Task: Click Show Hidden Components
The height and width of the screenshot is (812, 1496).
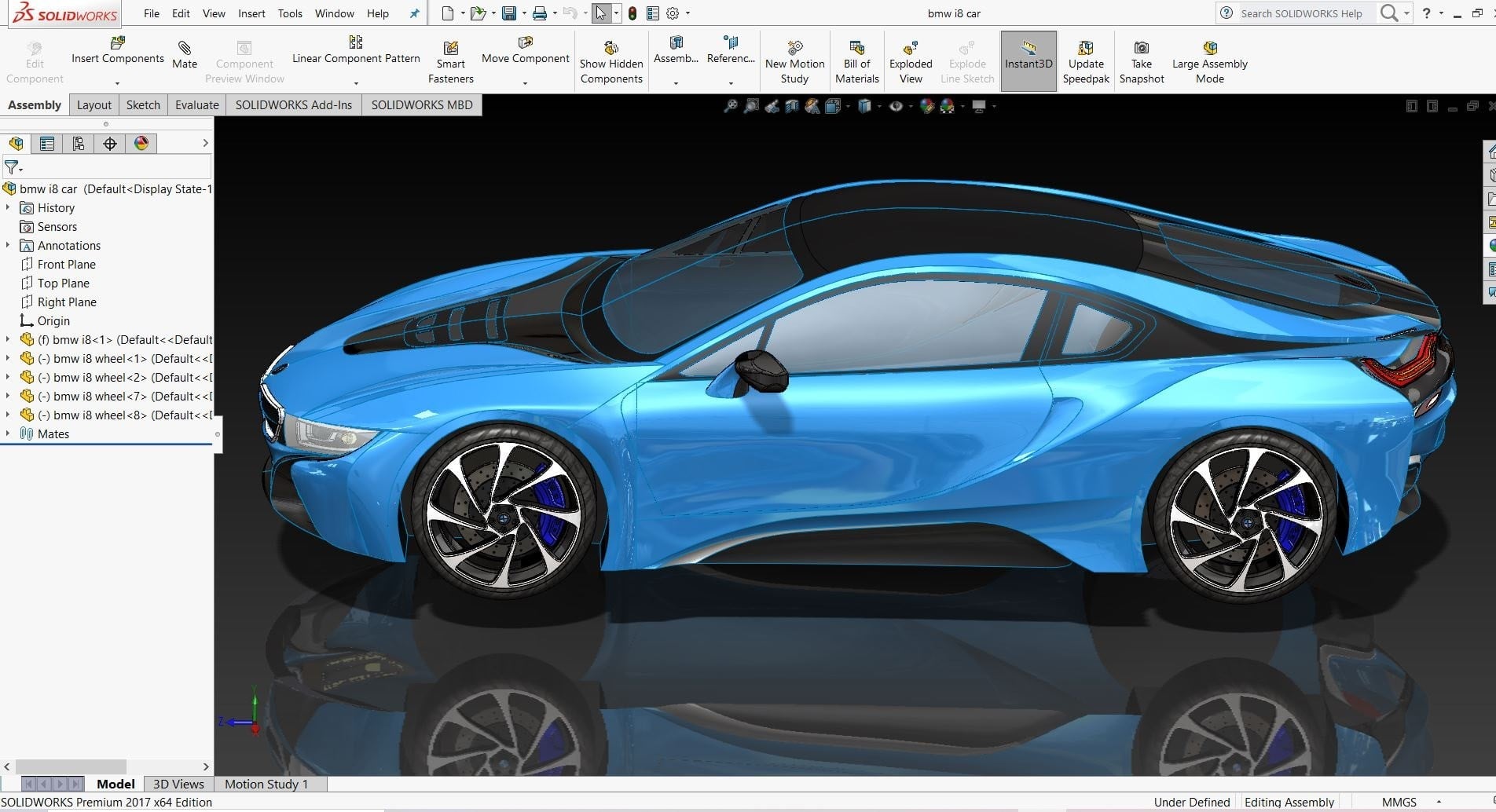Action: (611, 62)
